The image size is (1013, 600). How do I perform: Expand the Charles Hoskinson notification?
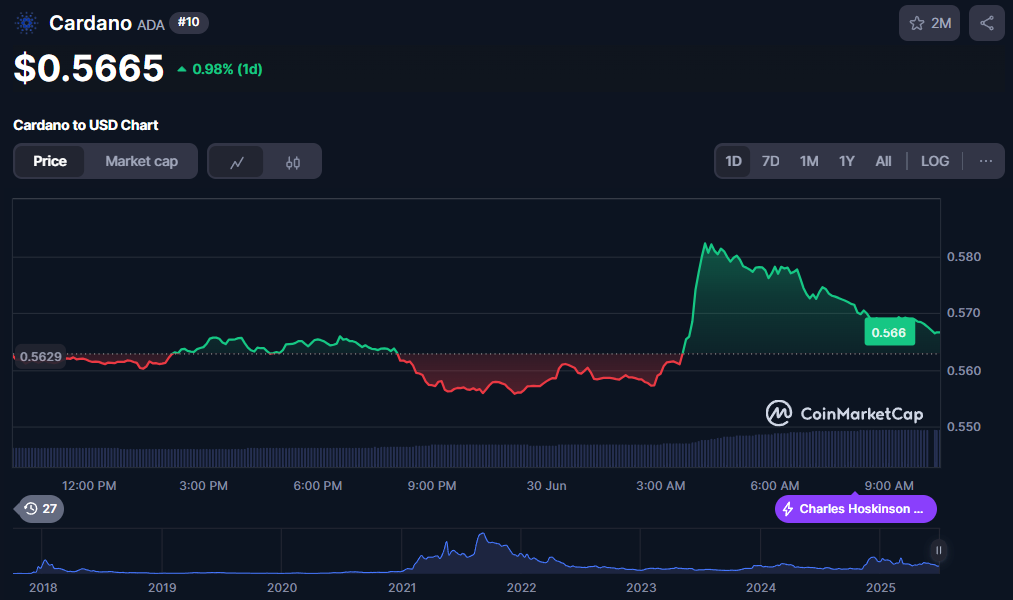point(855,509)
